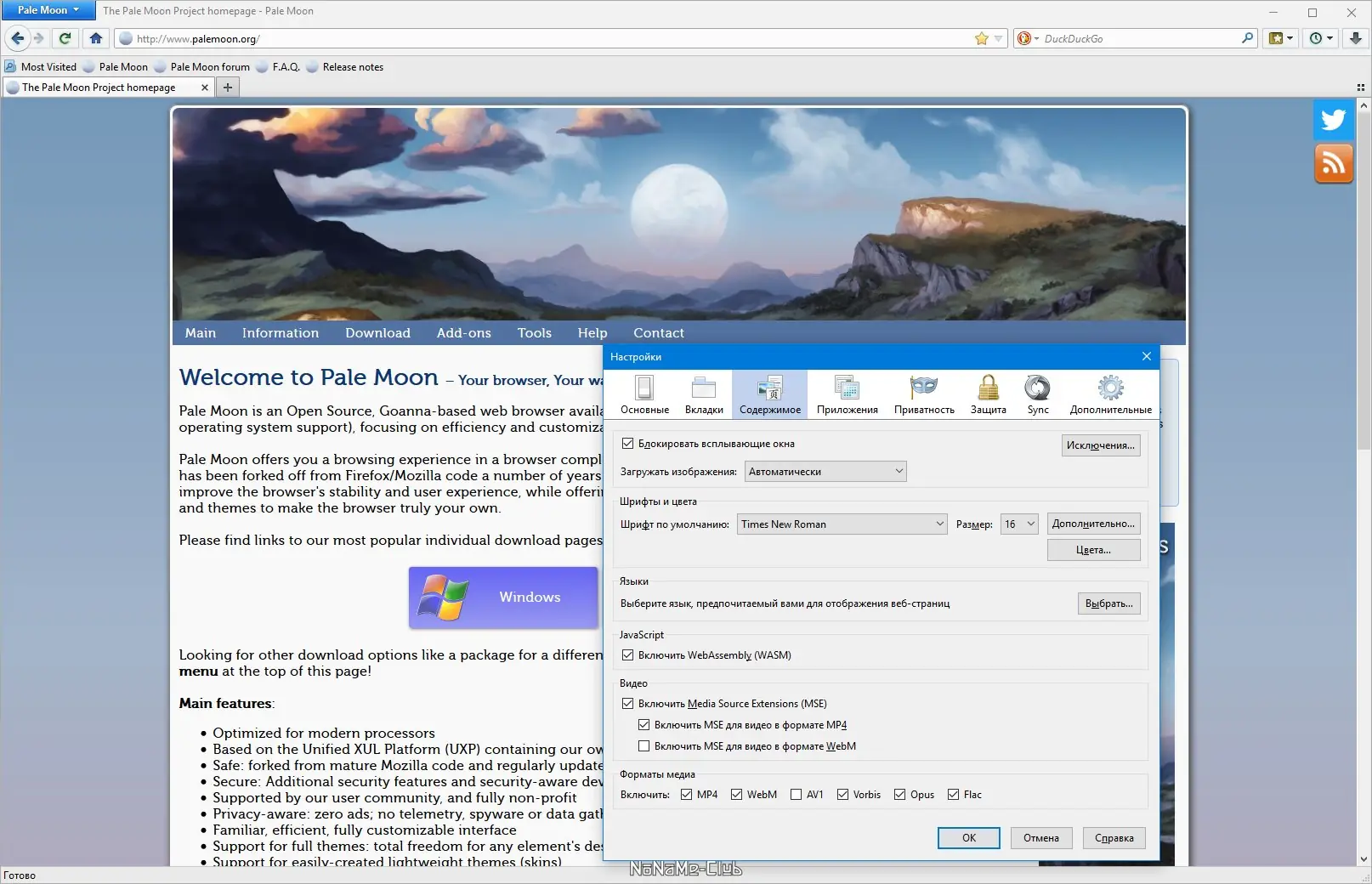Toggle the WebM media format checkbox
The width and height of the screenshot is (1372, 884).
[737, 795]
